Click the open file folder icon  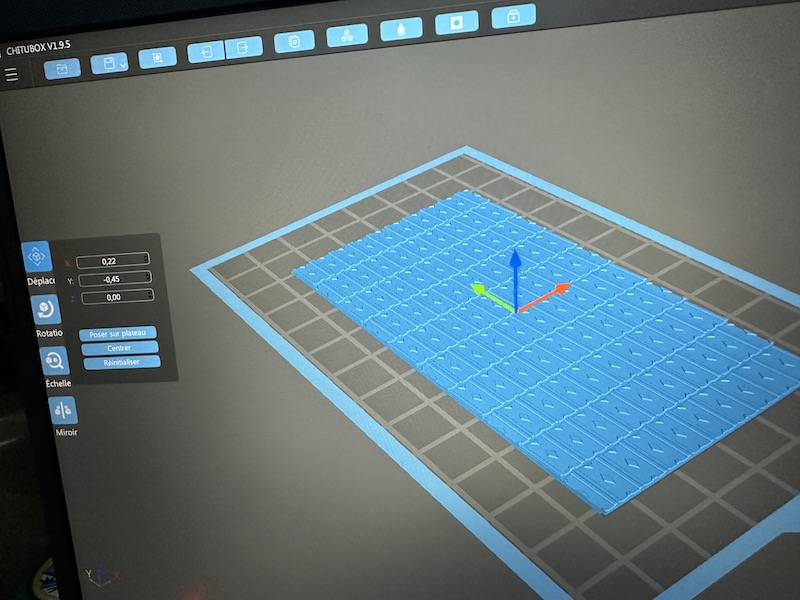(x=62, y=68)
